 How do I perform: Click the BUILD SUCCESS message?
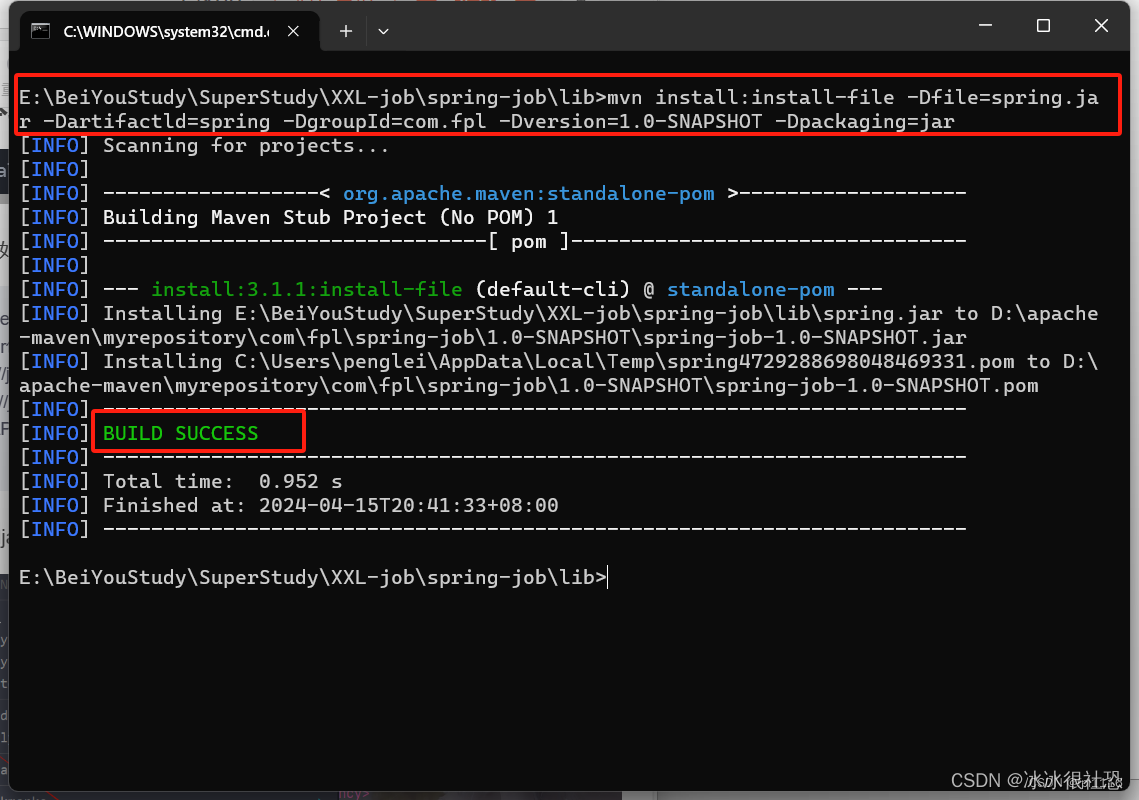point(180,433)
